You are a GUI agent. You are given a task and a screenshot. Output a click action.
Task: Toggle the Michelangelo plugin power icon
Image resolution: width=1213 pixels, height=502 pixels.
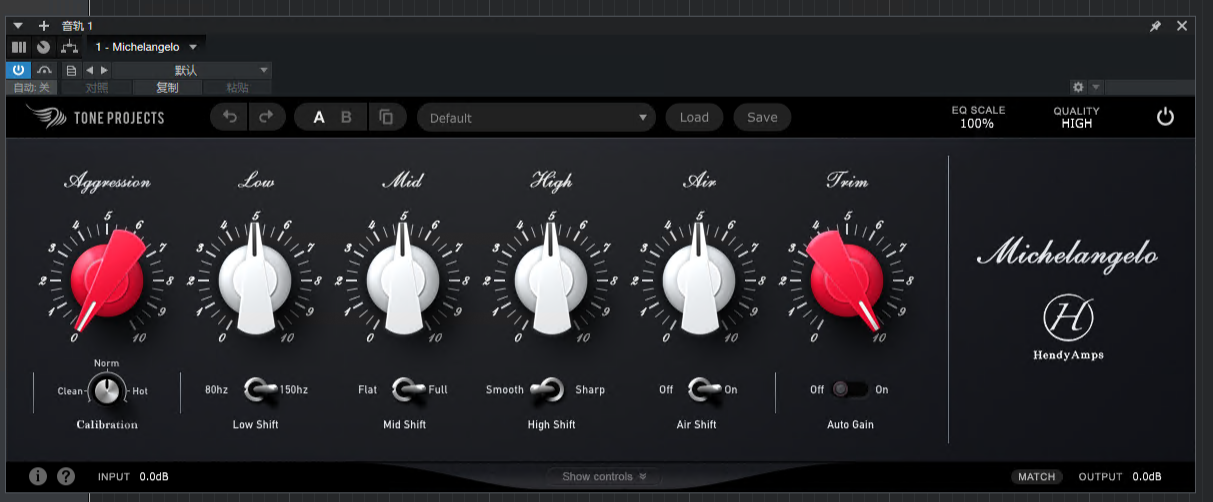pyautogui.click(x=1165, y=117)
